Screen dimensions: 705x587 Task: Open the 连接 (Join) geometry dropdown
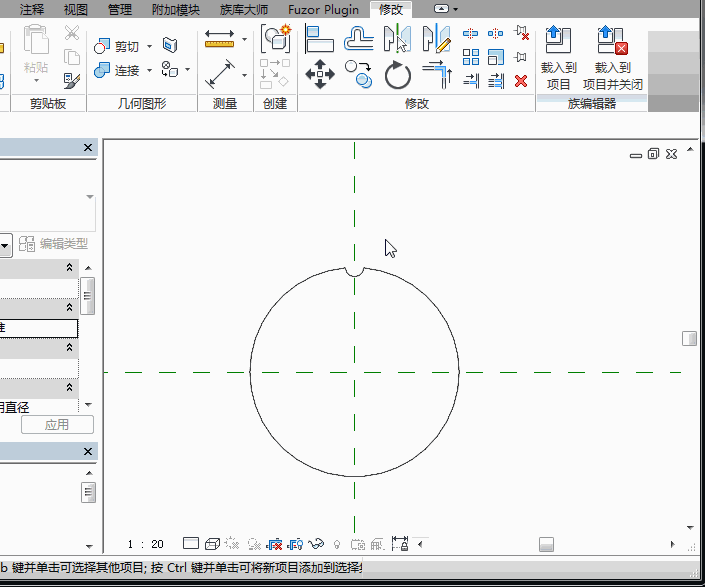point(149,70)
